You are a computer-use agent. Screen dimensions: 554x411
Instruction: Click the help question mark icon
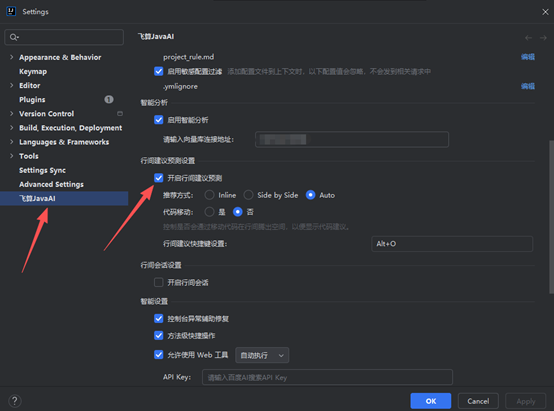14,401
